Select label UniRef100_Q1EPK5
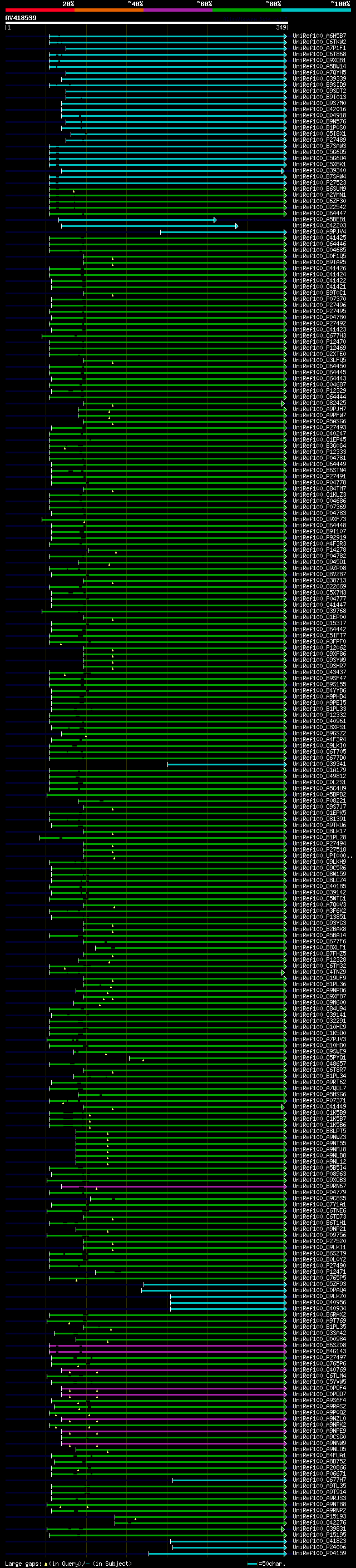356x1568 pixels. coord(319,813)
